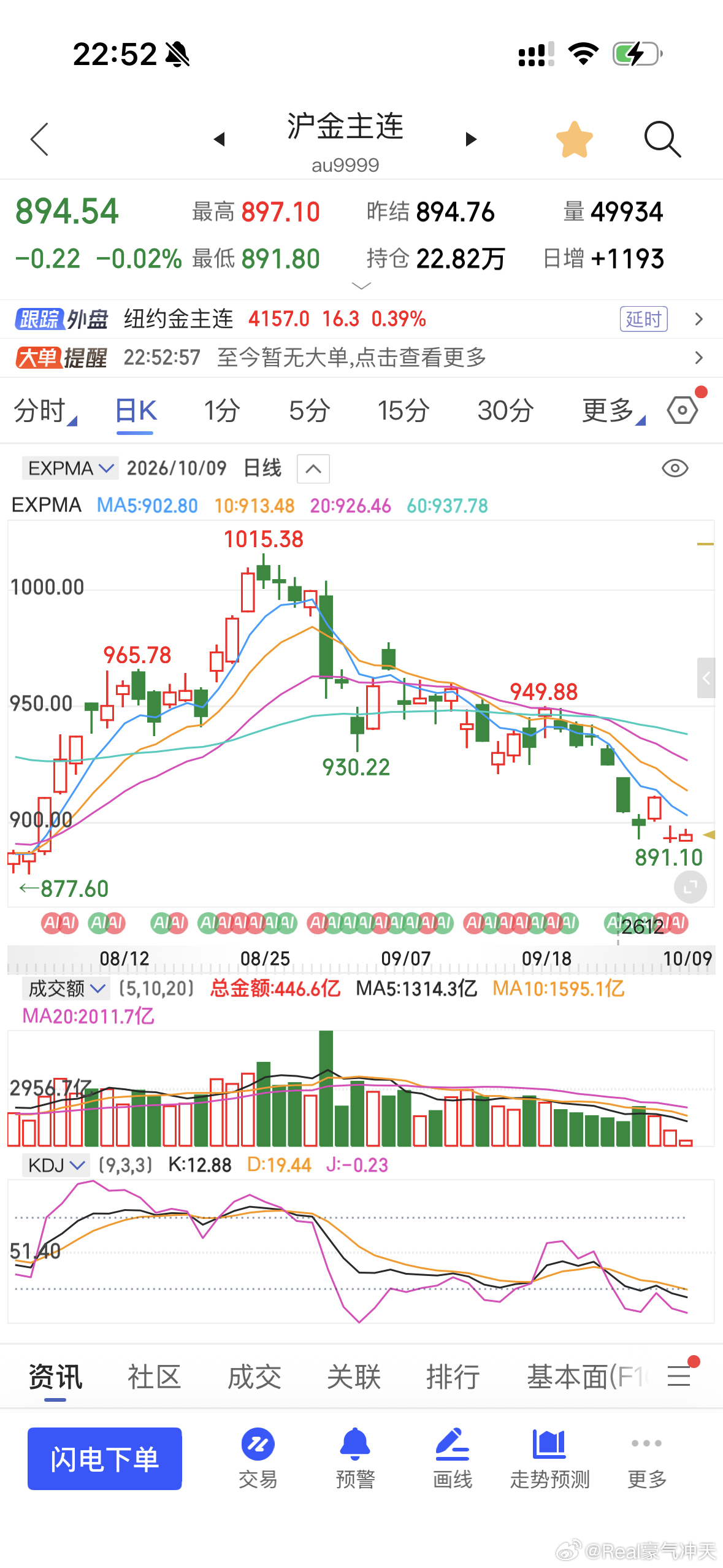This screenshot has width=723, height=1568.
Task: Tap the 877.60 low arrow label
Action: point(64,888)
